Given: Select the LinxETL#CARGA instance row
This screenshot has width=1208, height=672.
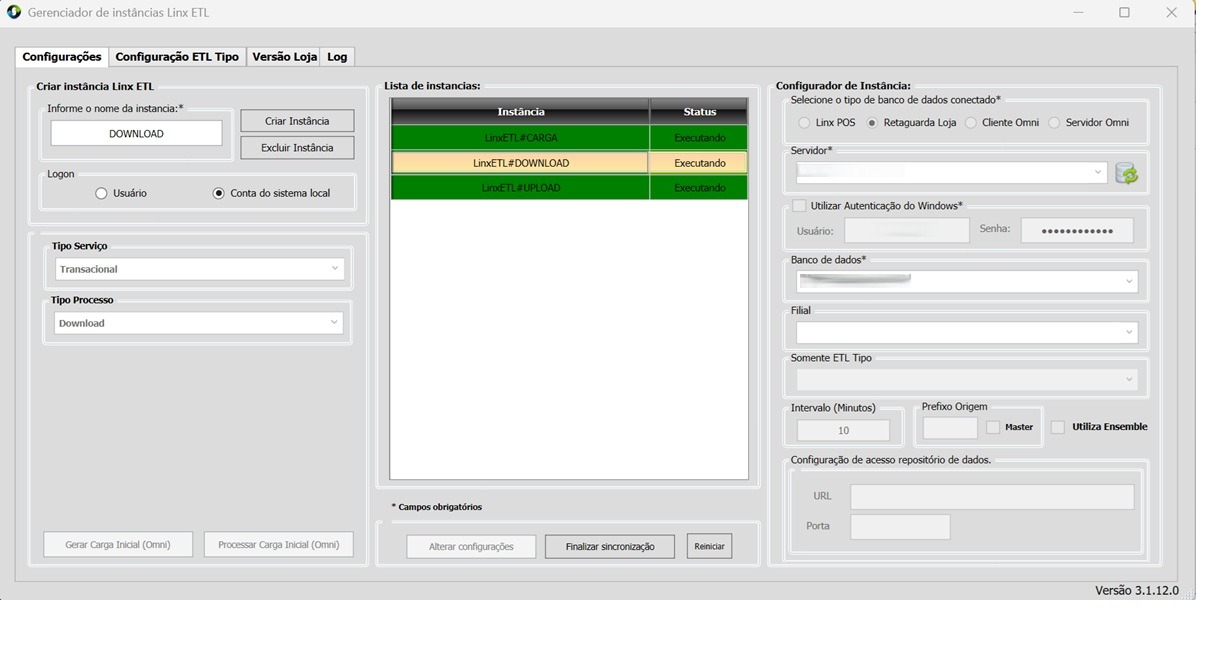Looking at the screenshot, I should point(569,138).
